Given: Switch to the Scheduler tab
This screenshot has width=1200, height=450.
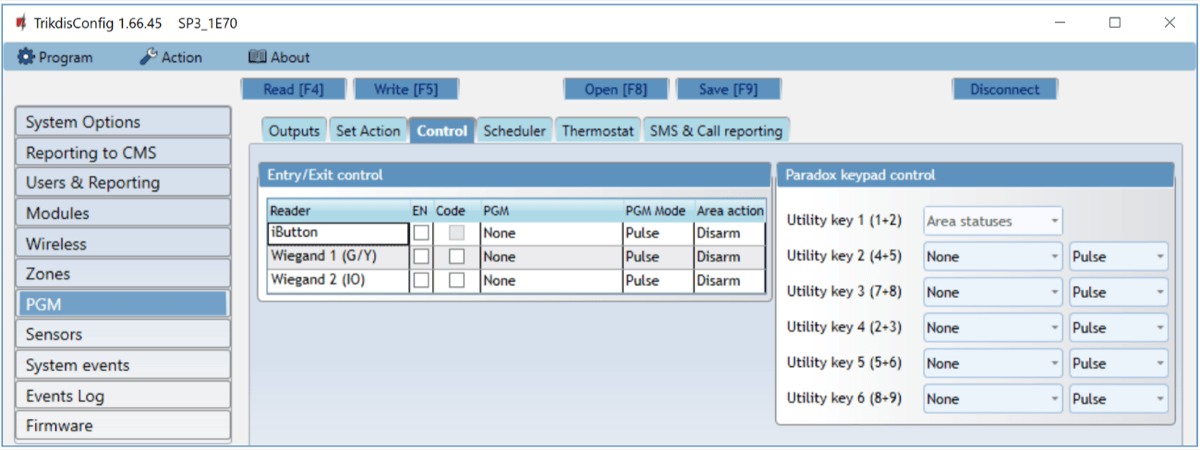Looking at the screenshot, I should 514,131.
